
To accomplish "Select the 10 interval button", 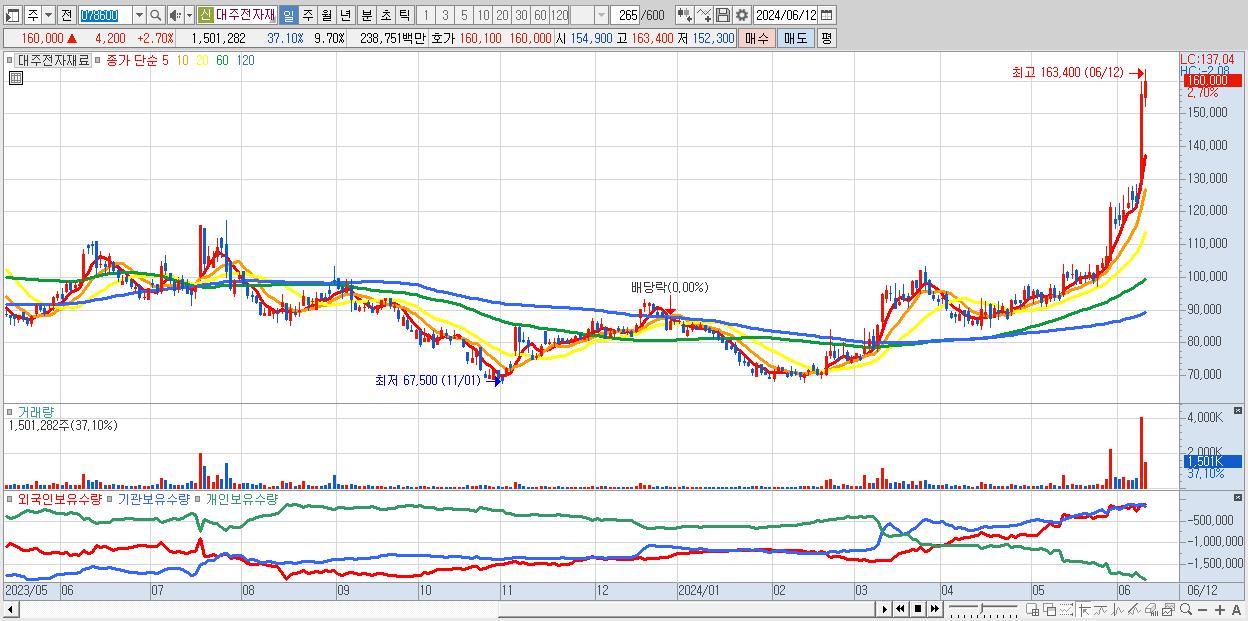I will click(483, 15).
